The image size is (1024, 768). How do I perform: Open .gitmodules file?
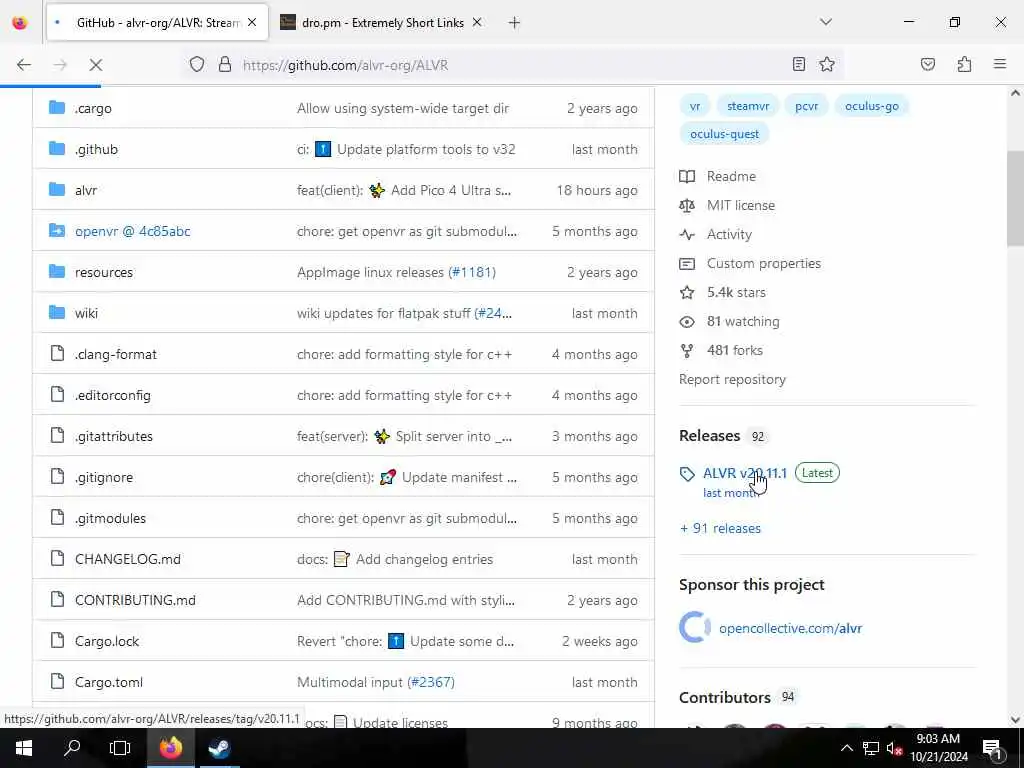(x=110, y=519)
